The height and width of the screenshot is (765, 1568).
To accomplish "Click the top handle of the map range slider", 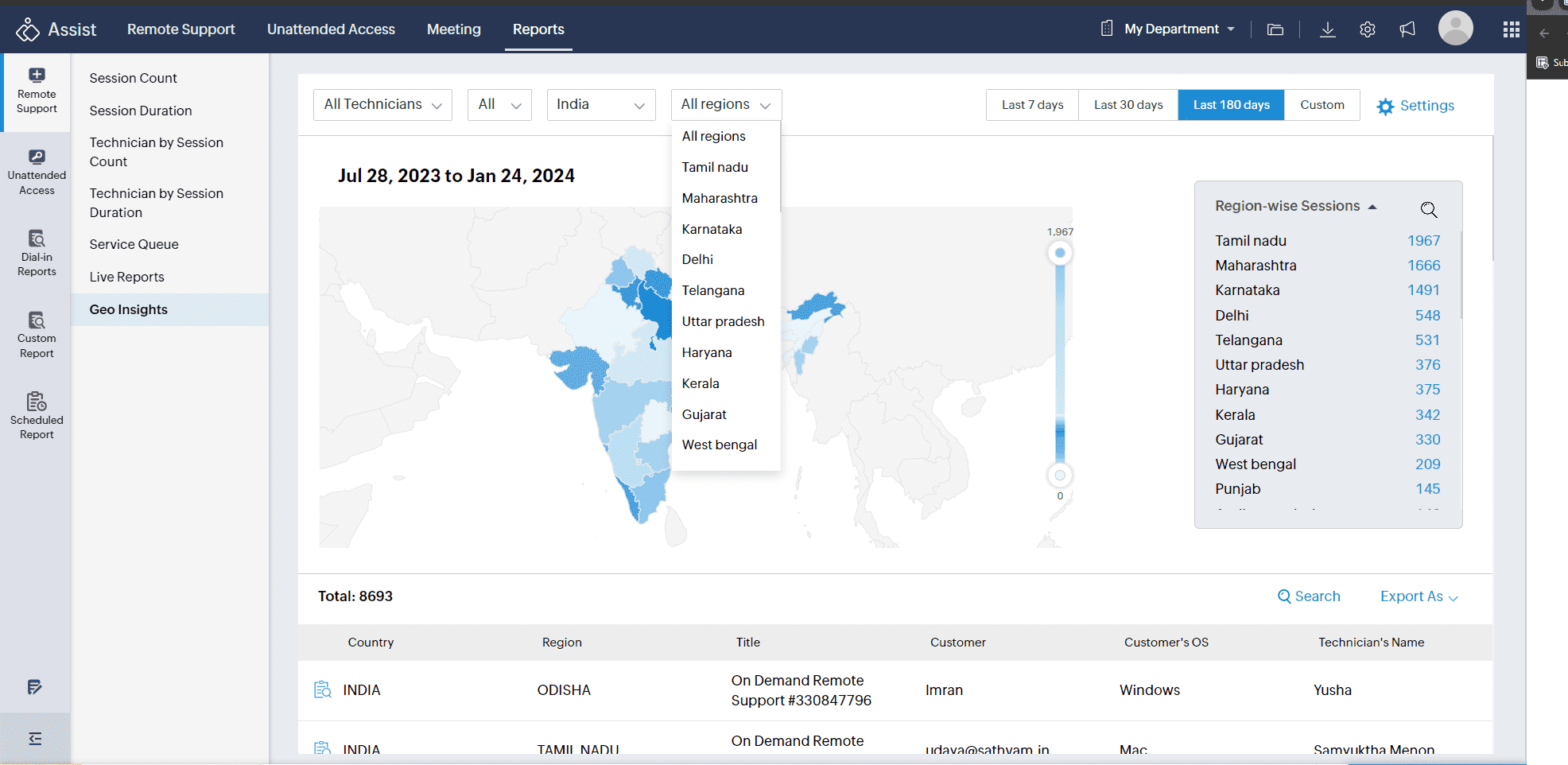I will 1059,254.
